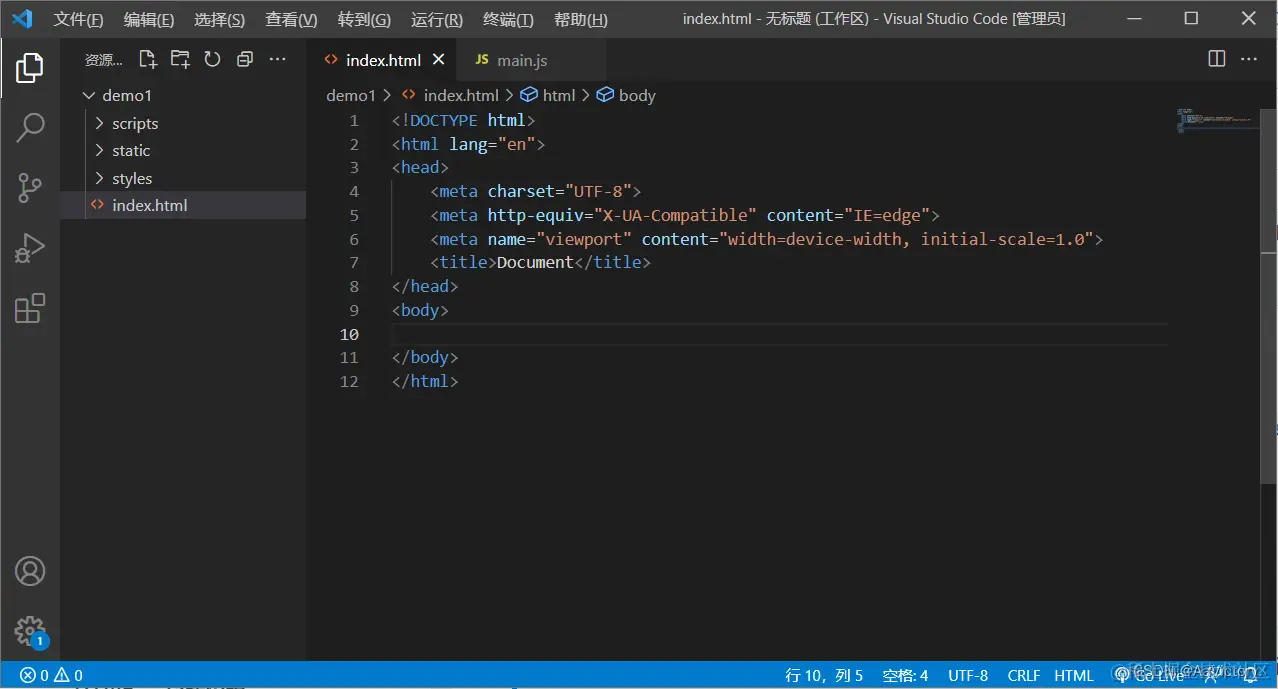Screen dimensions: 1278x689
Task: Open the Search view in activity bar
Action: coord(30,127)
